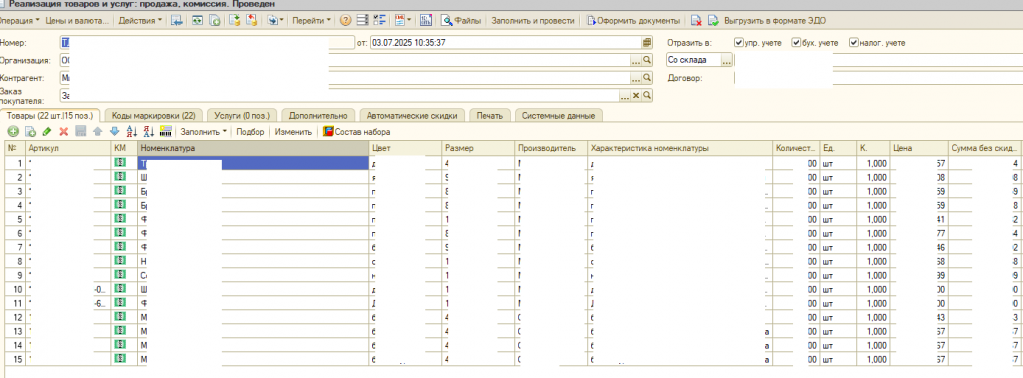Open the ellipsis selector in the Заказ покупателя field
The image size is (1023, 378).
[625, 95]
